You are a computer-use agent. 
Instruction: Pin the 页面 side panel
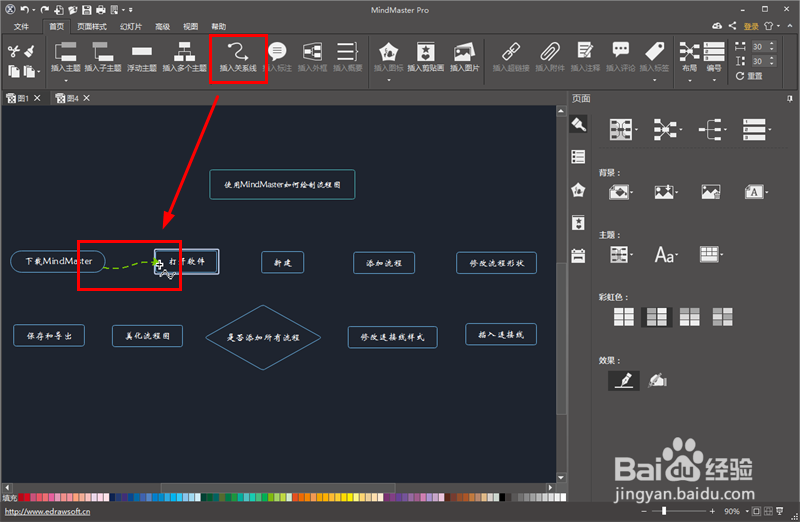790,98
